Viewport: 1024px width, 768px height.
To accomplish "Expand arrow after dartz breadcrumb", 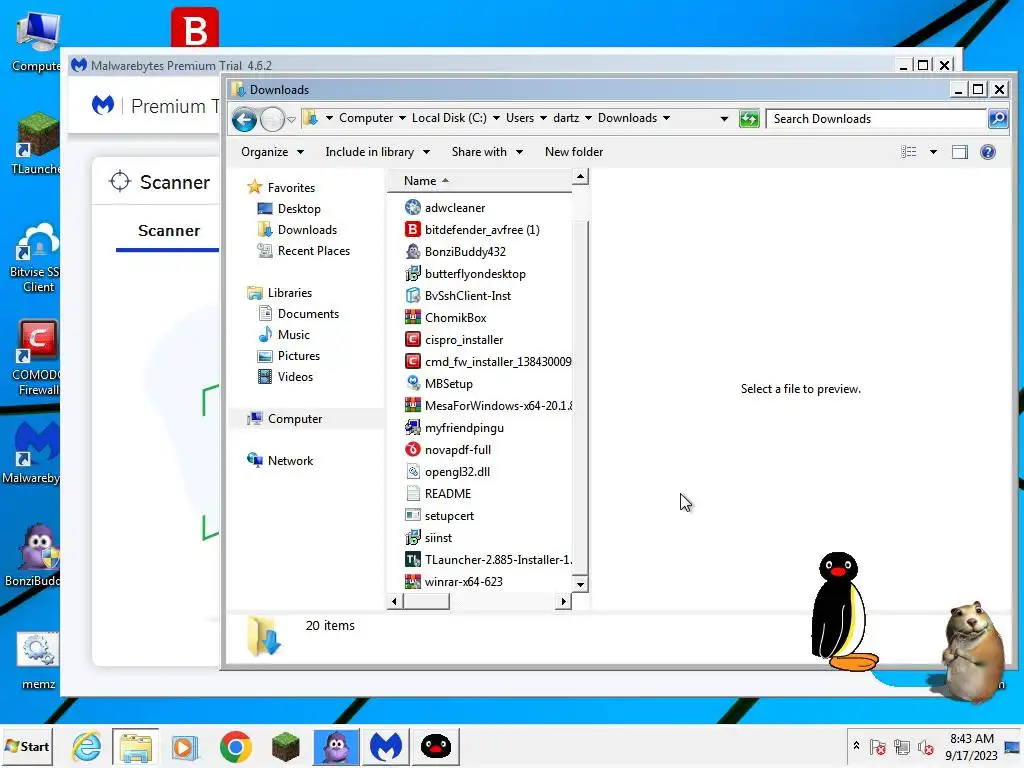I will click(x=588, y=118).
